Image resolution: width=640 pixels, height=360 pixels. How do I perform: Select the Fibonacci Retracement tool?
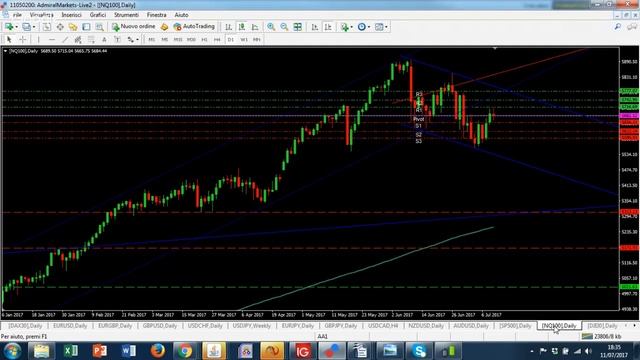[91, 40]
